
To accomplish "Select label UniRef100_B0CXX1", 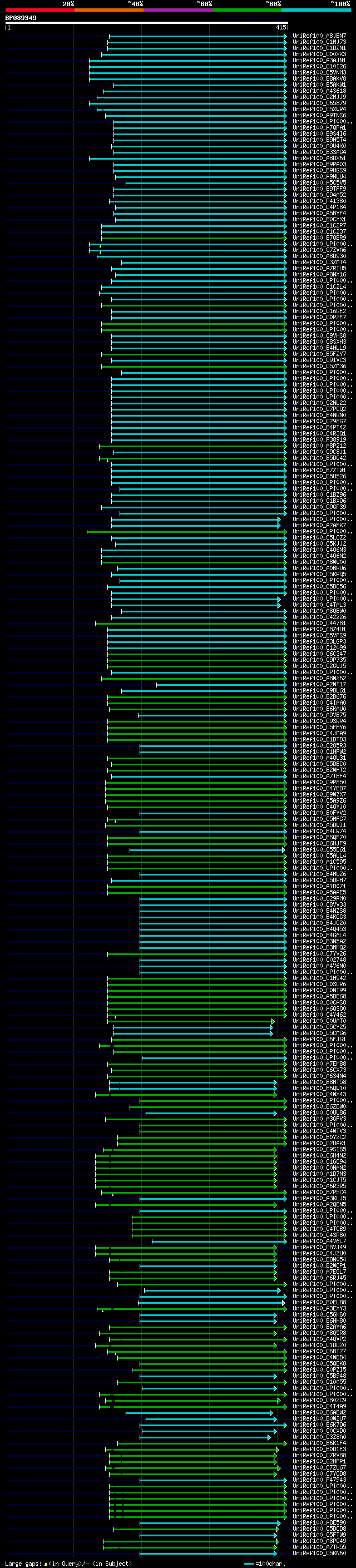I will coord(319,219).
